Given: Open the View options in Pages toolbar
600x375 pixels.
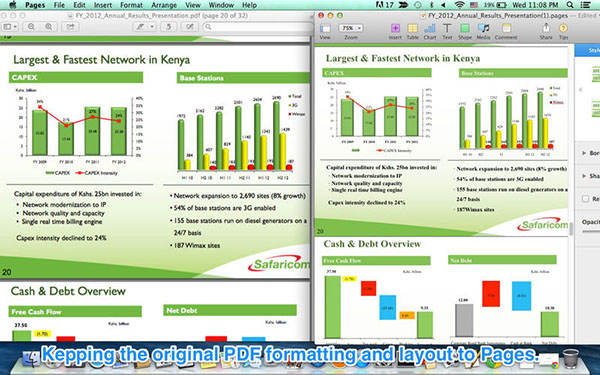Looking at the screenshot, I should pos(325,28).
